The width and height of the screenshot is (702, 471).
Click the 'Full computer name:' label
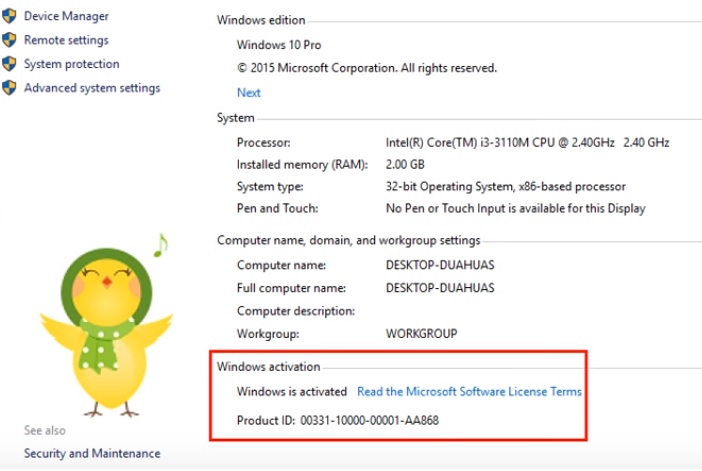(x=291, y=288)
